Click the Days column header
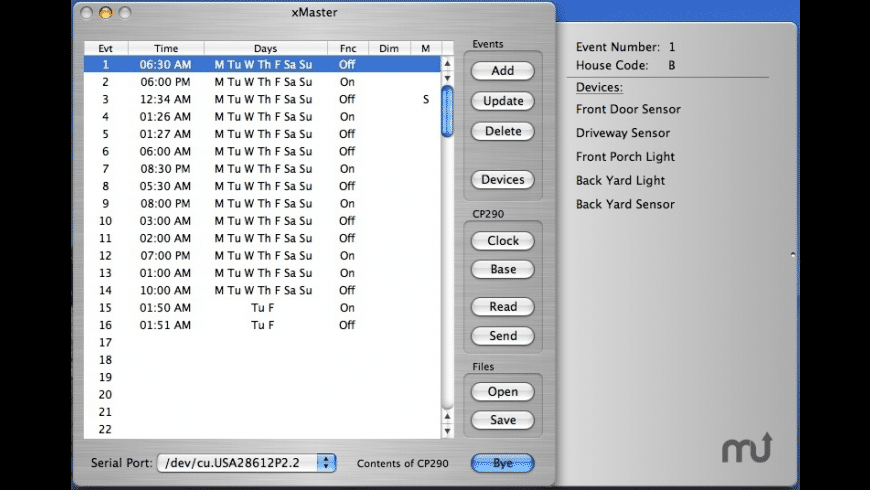This screenshot has height=490, width=870. point(265,48)
